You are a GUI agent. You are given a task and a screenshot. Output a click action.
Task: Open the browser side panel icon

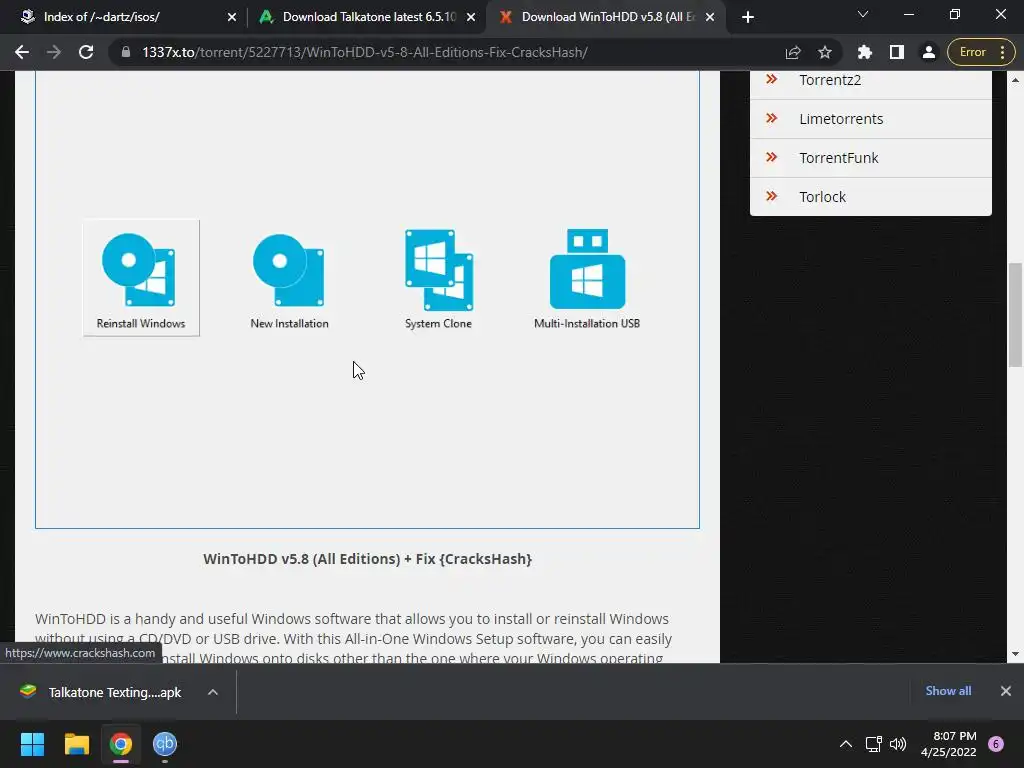(897, 52)
